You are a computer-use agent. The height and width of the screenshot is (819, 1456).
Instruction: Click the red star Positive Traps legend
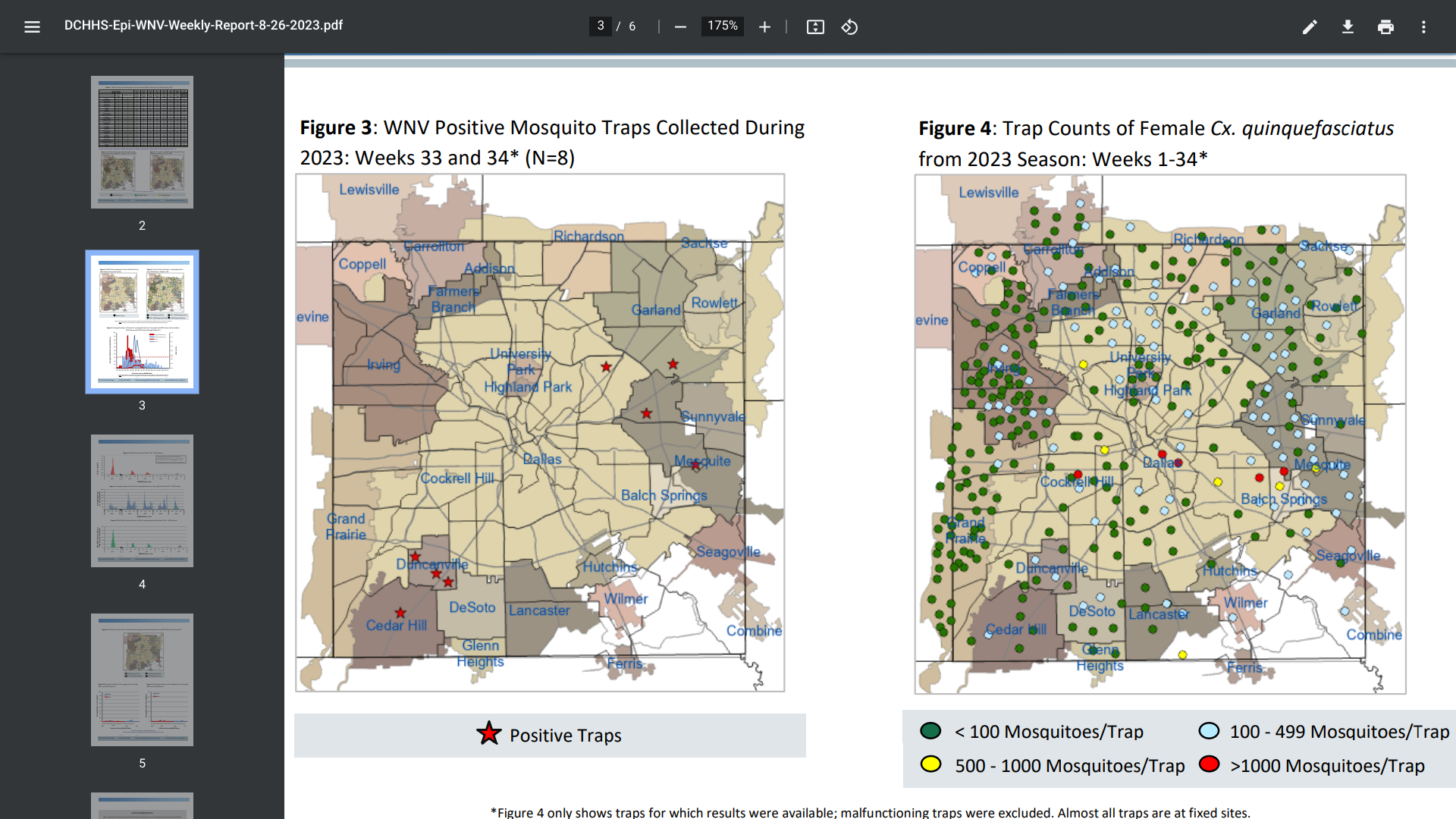pyautogui.click(x=489, y=733)
